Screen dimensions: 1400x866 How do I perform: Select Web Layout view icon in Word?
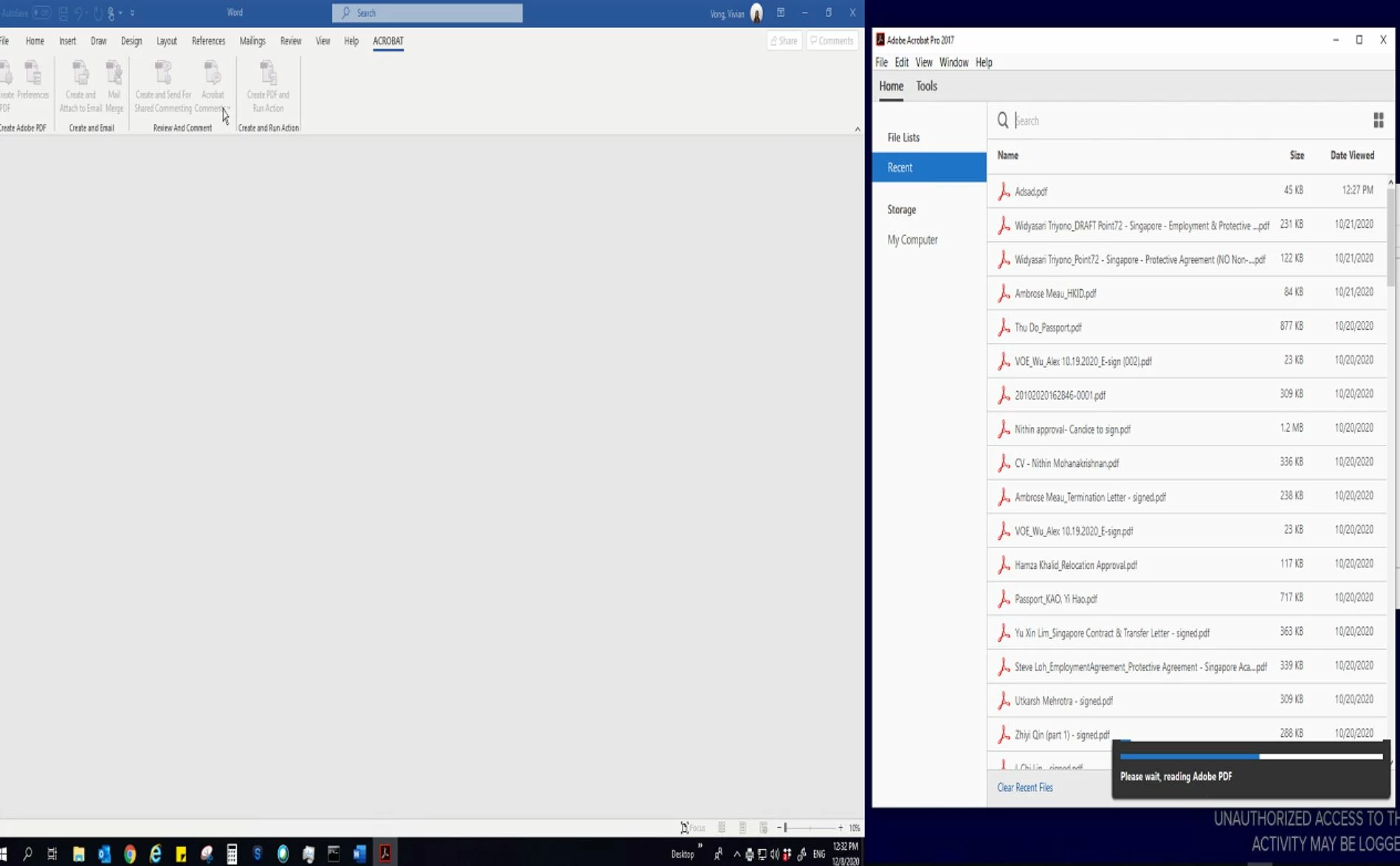pyautogui.click(x=764, y=828)
